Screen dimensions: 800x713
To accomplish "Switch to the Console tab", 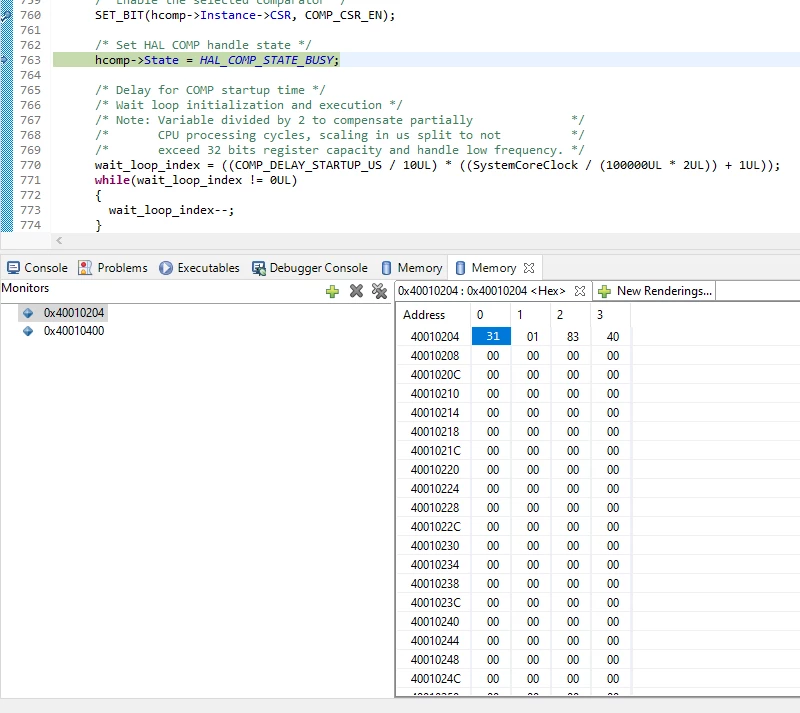I will tap(37, 267).
